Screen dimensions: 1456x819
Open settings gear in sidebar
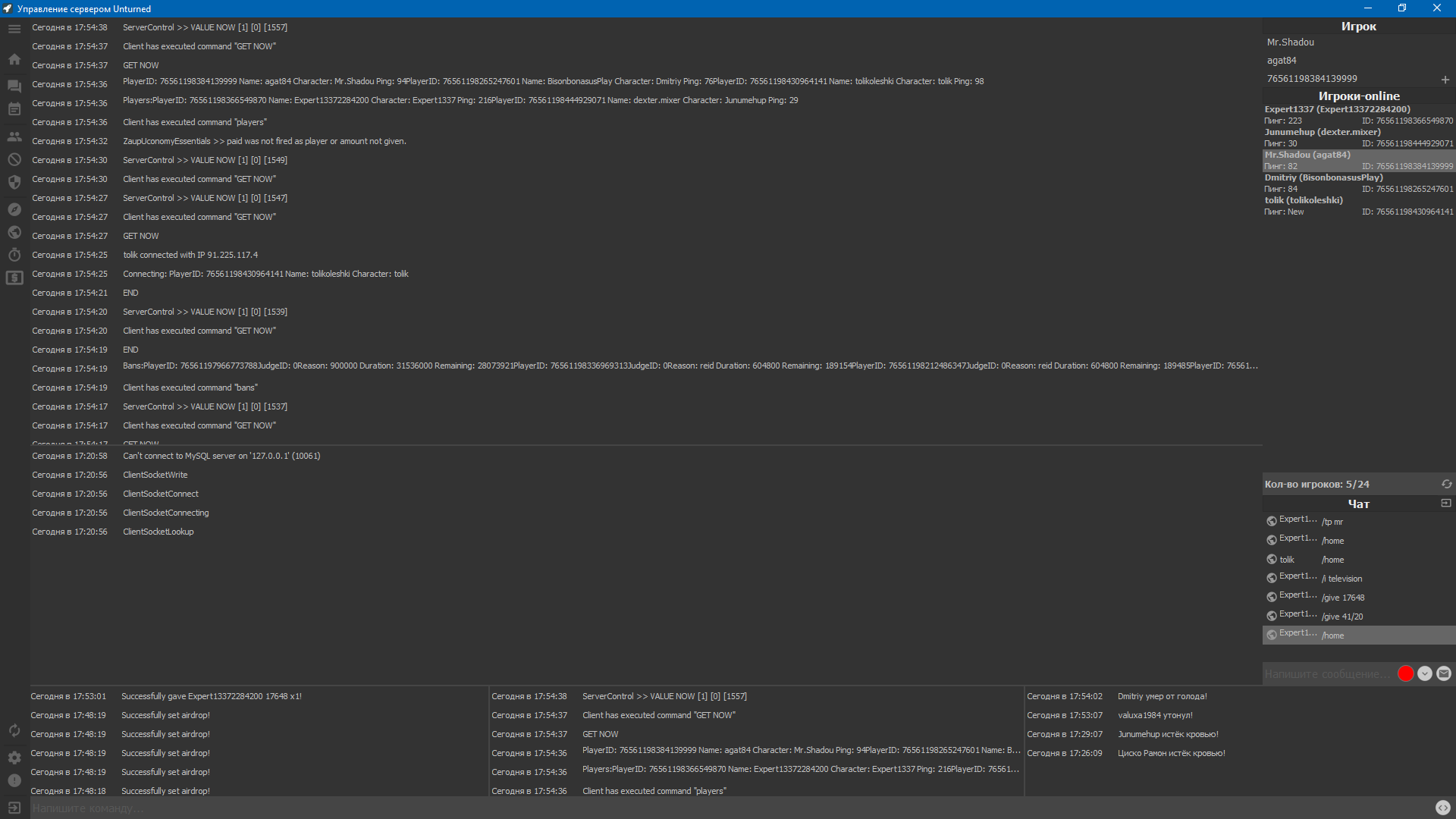click(14, 758)
